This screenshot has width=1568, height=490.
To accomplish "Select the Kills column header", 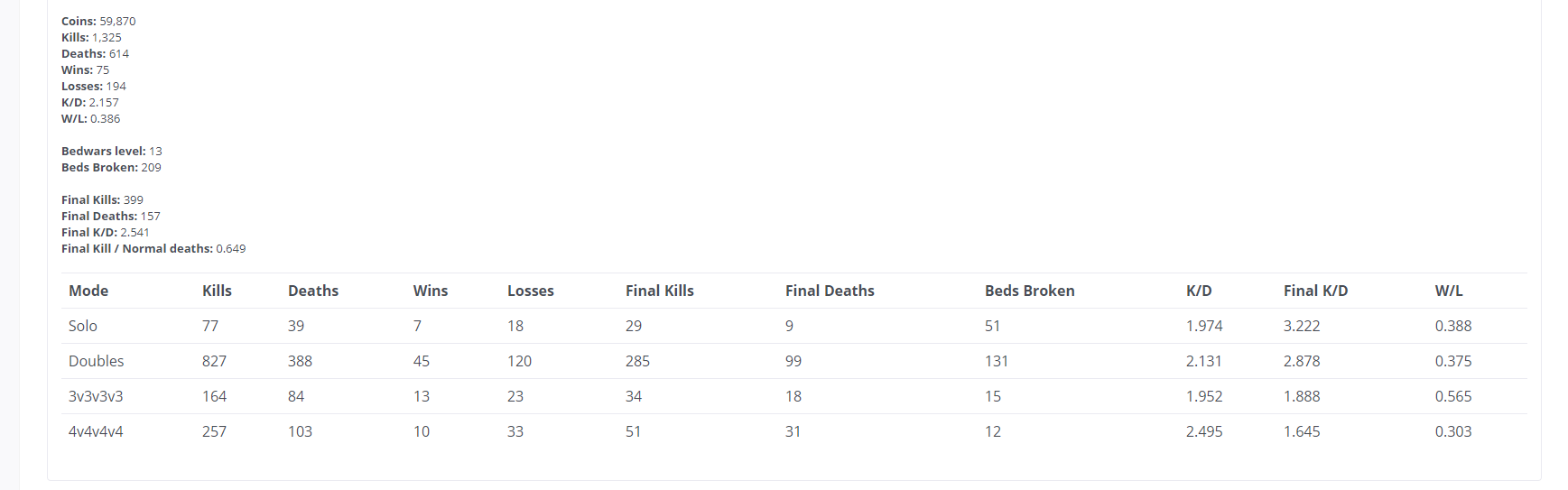I will (x=217, y=291).
